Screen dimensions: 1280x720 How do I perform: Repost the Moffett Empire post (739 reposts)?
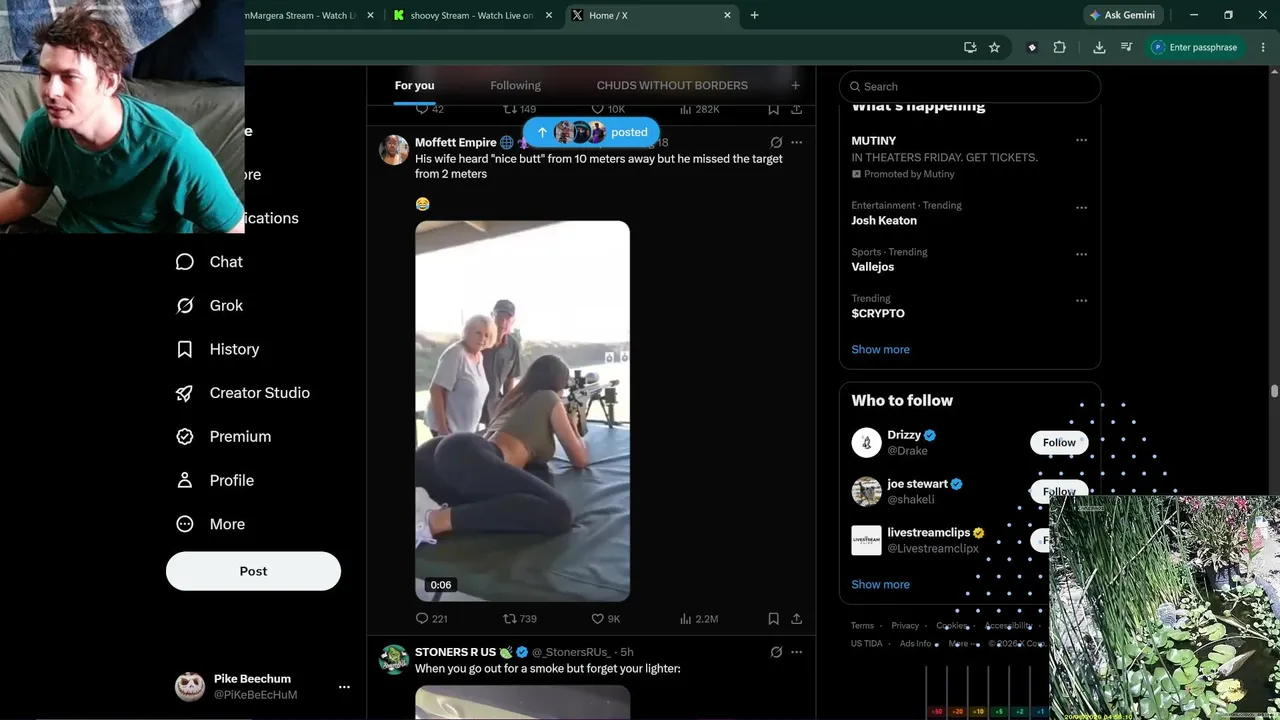[520, 619]
